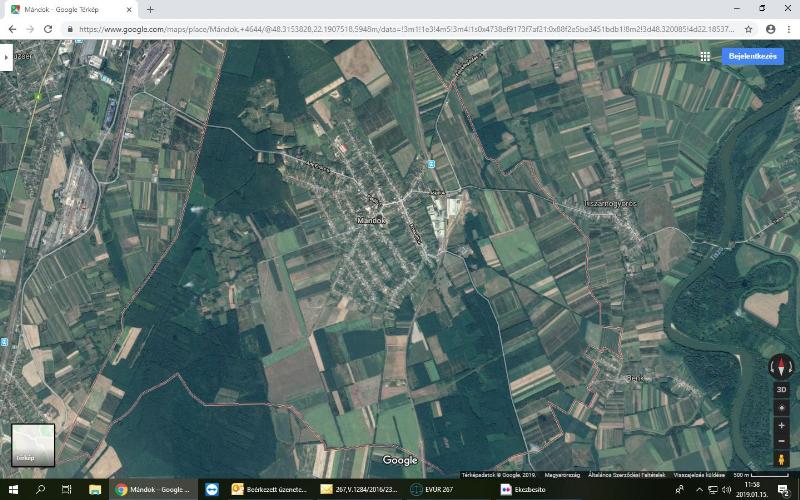
Task: Zoom in with the plus button
Action: click(781, 426)
